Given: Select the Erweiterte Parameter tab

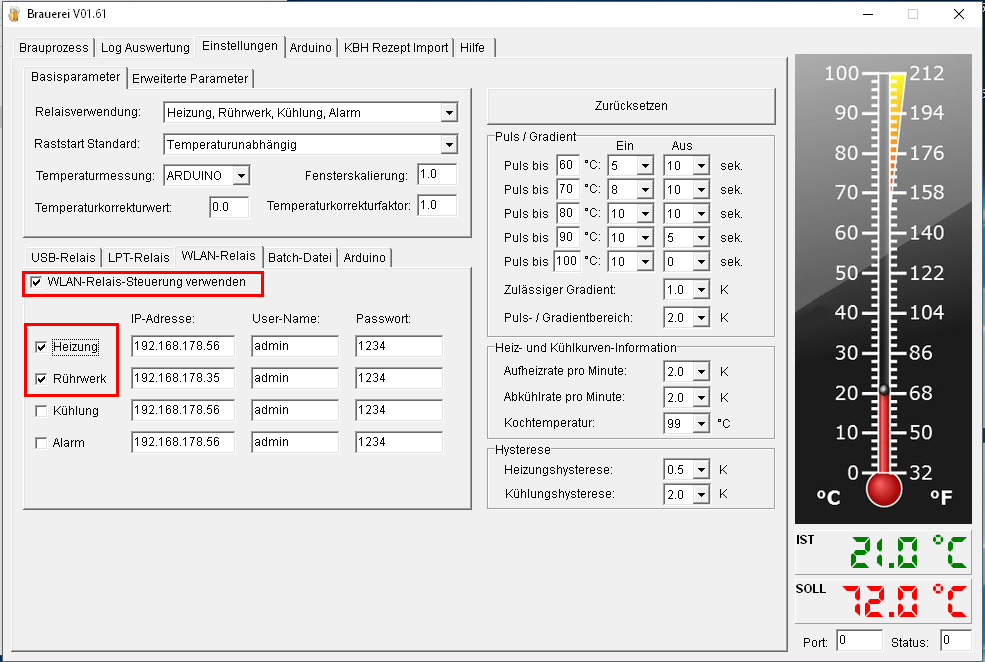Looking at the screenshot, I should [190, 78].
